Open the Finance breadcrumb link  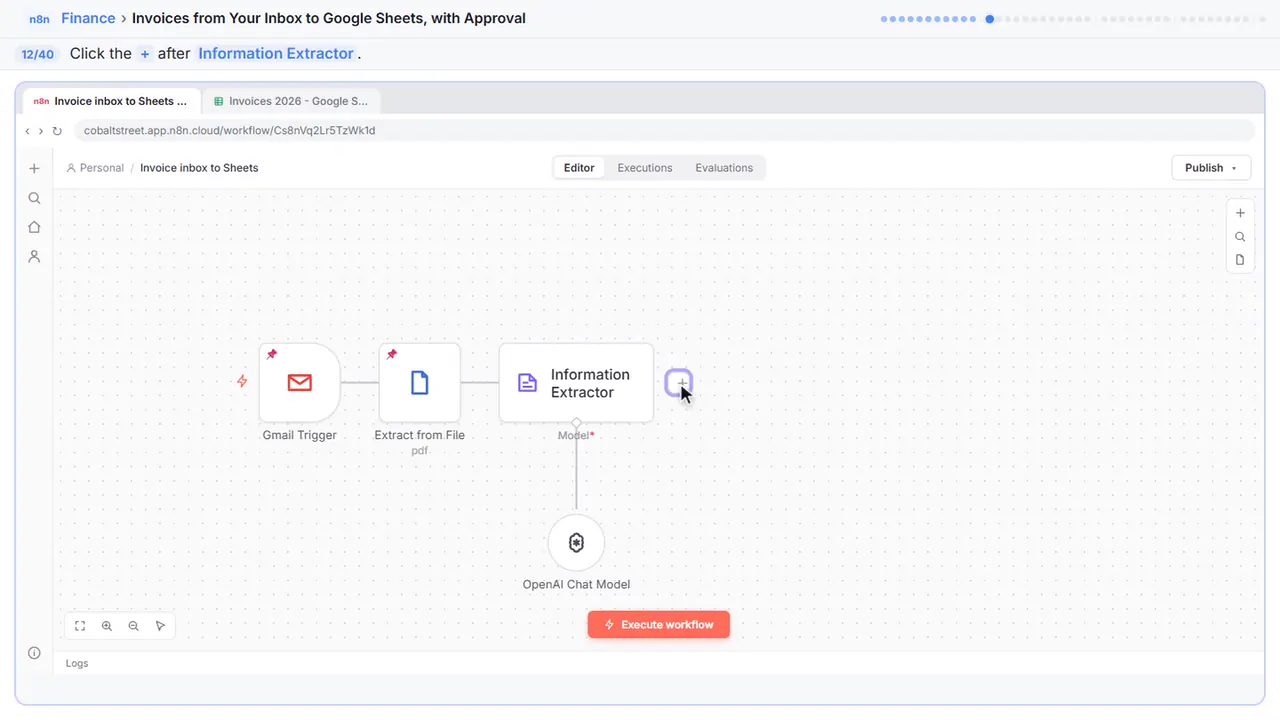pyautogui.click(x=88, y=18)
